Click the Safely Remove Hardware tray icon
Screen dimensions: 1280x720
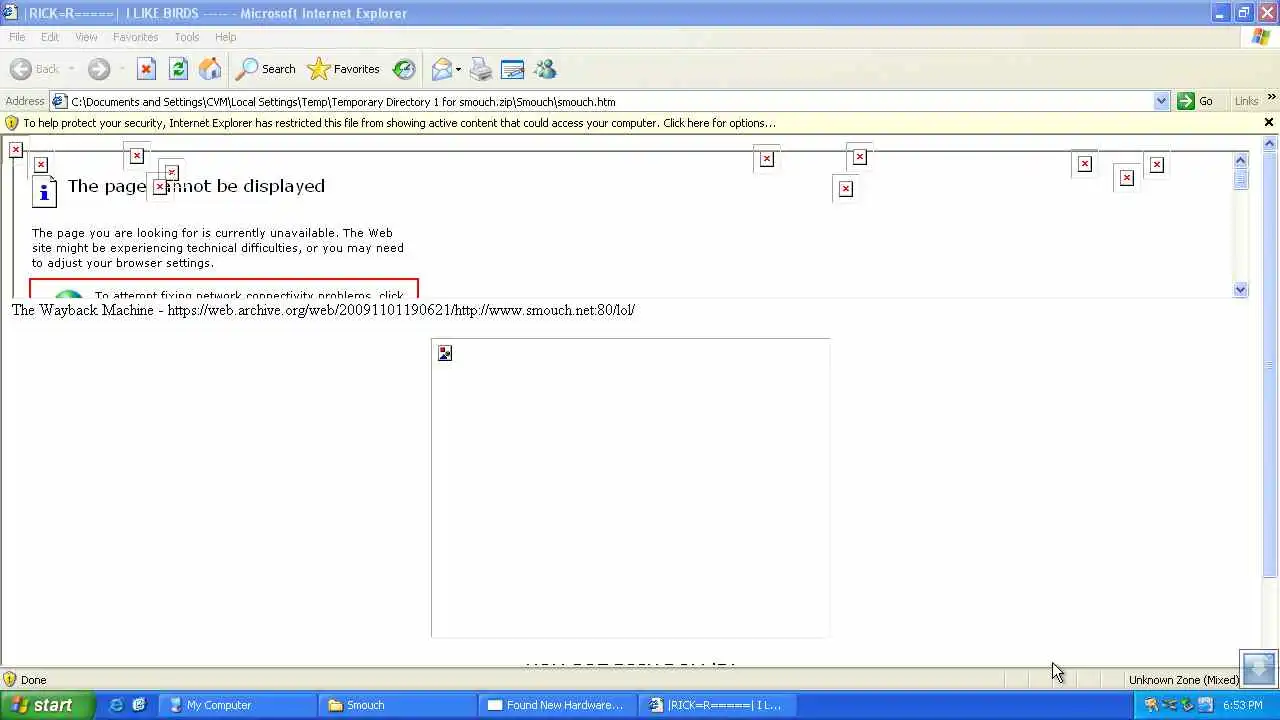1187,705
